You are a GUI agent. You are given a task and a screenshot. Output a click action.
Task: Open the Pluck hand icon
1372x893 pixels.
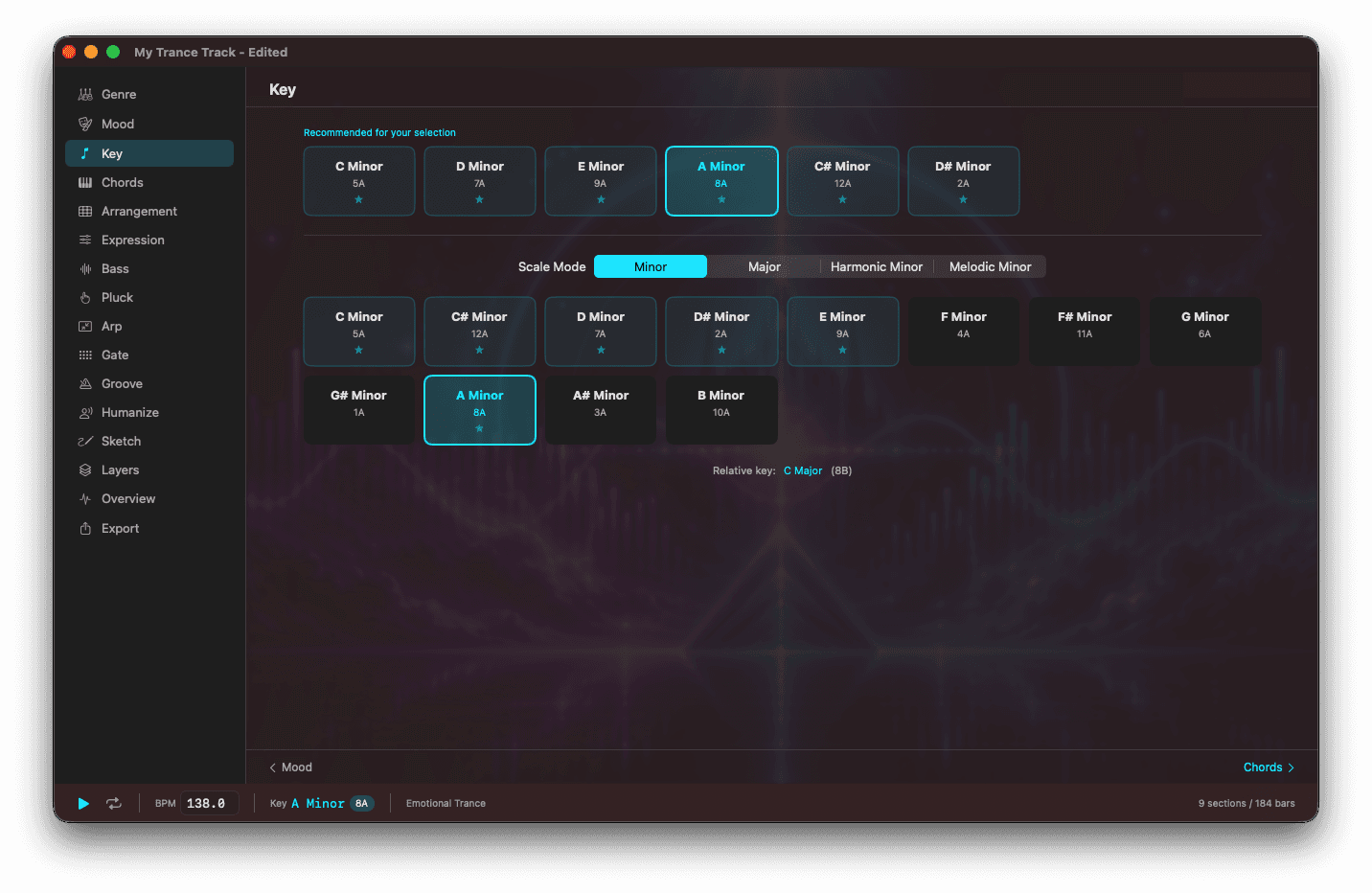coord(85,297)
